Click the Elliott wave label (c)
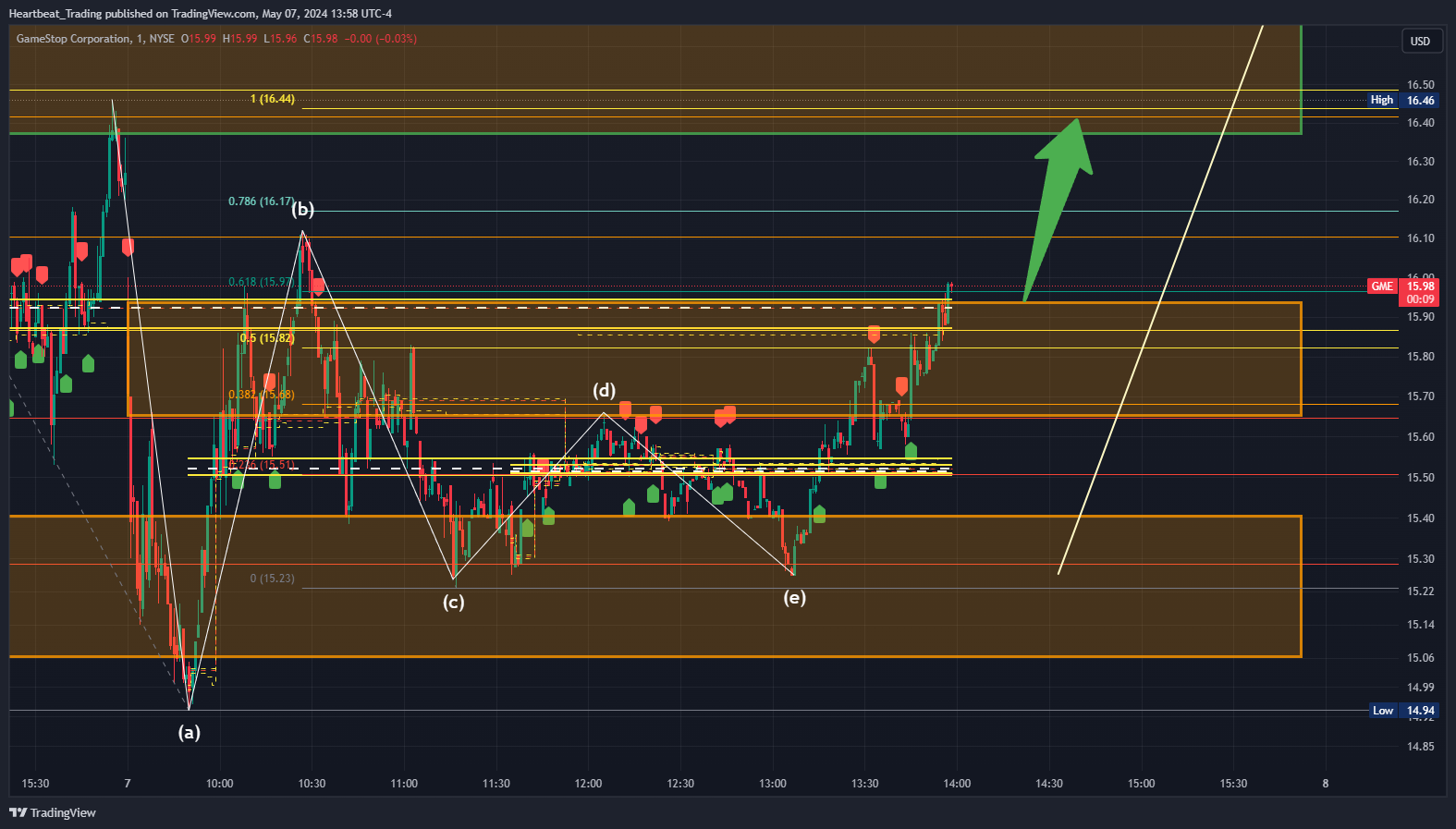The width and height of the screenshot is (1456, 829). 453,603
